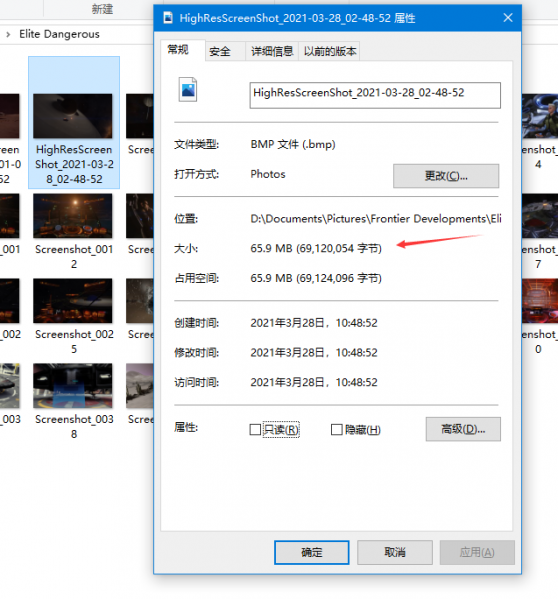Open the 以前的版本 tab
558x599 pixels.
point(329,51)
